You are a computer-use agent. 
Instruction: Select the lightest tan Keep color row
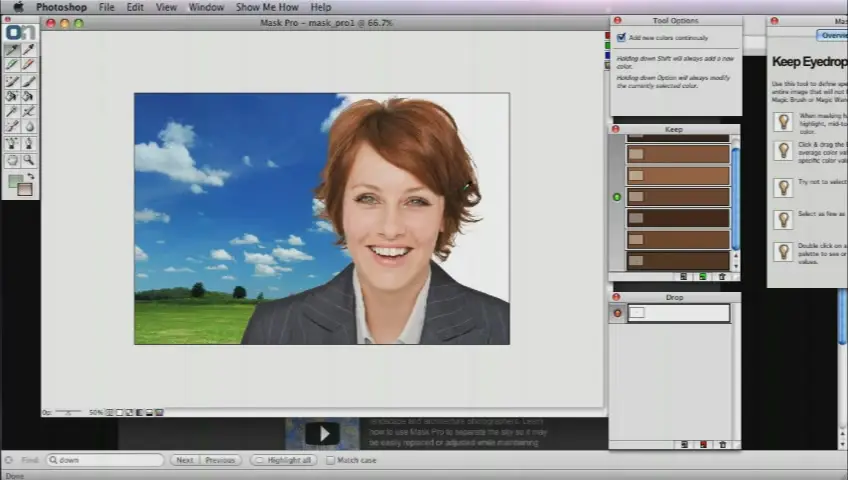coord(678,176)
